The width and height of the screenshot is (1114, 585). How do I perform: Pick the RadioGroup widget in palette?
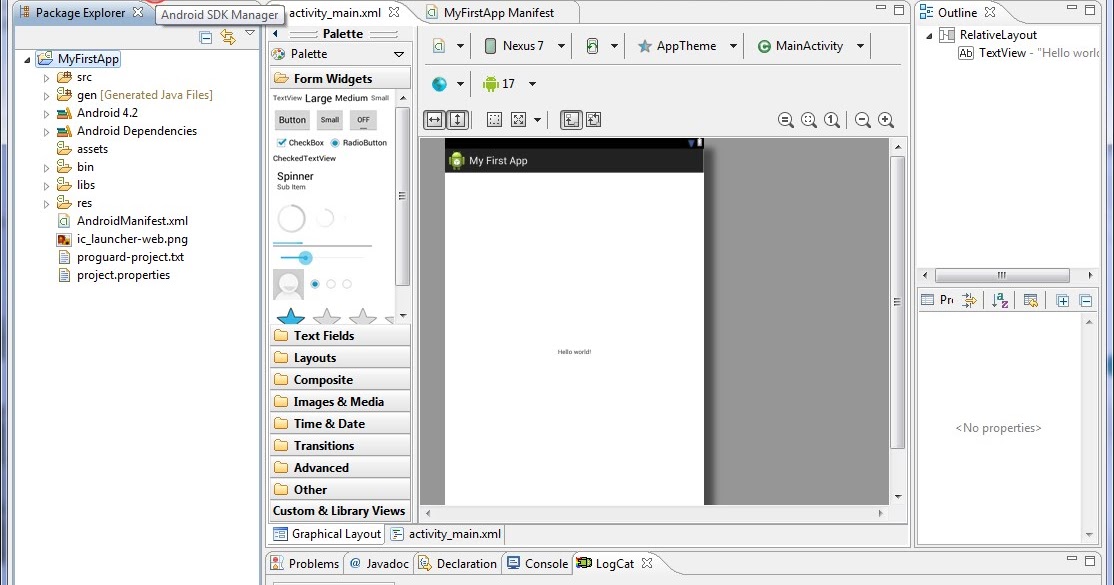click(x=331, y=284)
